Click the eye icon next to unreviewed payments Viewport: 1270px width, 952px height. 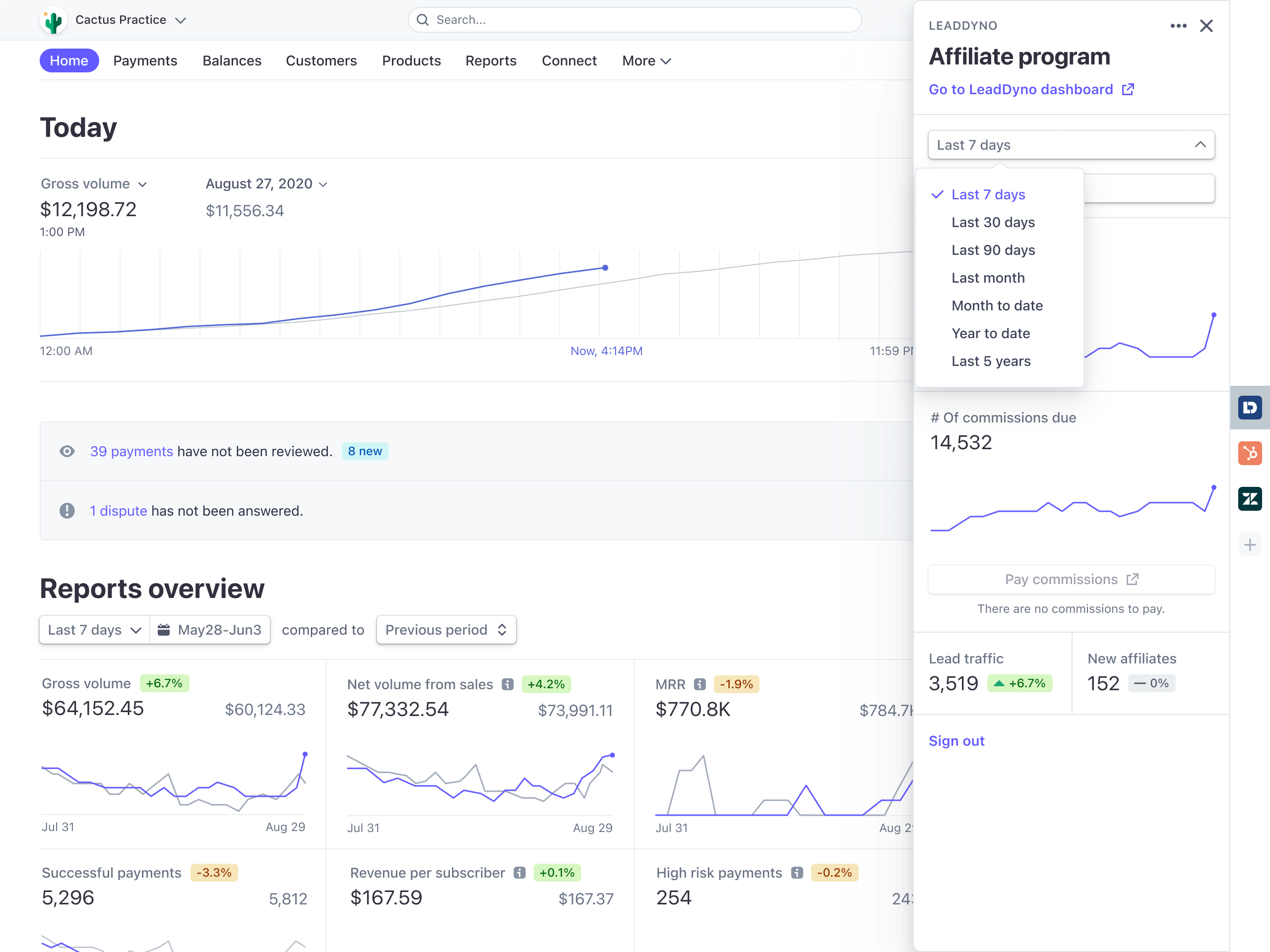[x=67, y=451]
